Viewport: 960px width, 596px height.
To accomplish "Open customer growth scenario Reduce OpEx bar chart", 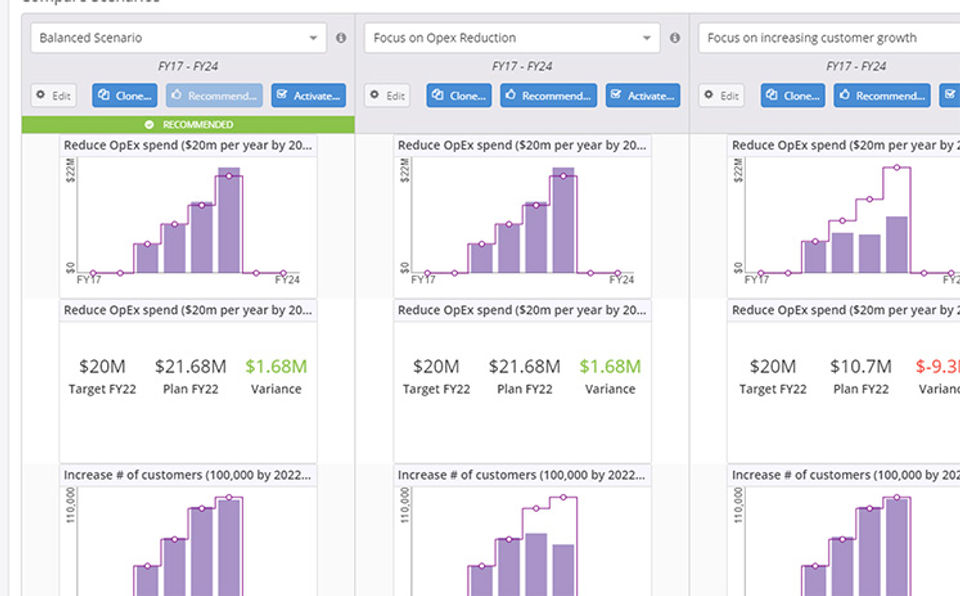I will (844, 224).
